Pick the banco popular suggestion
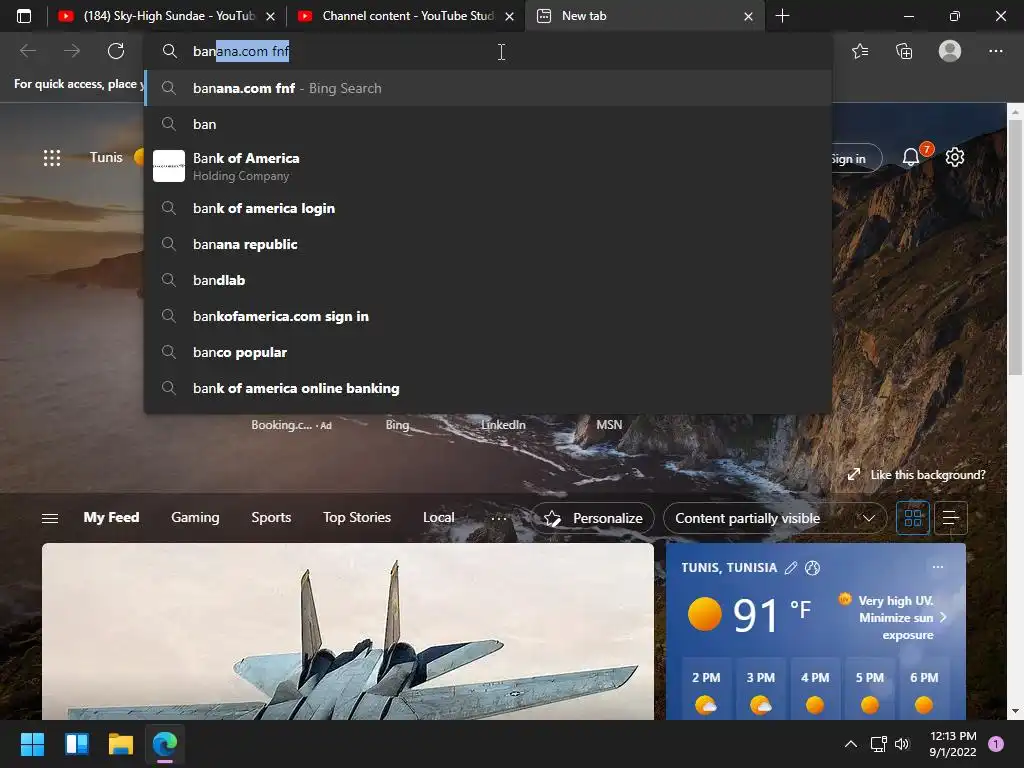This screenshot has height=768, width=1024. (x=488, y=352)
